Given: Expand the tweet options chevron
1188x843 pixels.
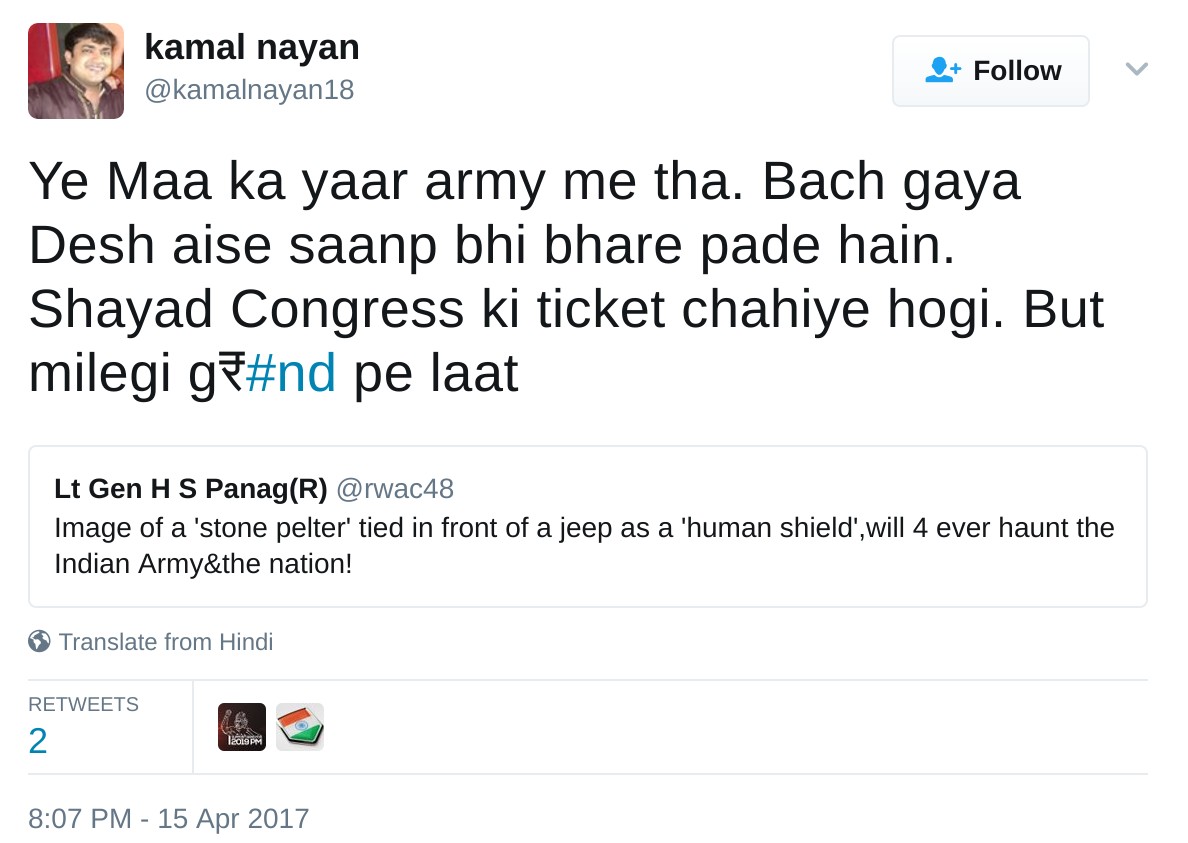Looking at the screenshot, I should (x=1136, y=69).
